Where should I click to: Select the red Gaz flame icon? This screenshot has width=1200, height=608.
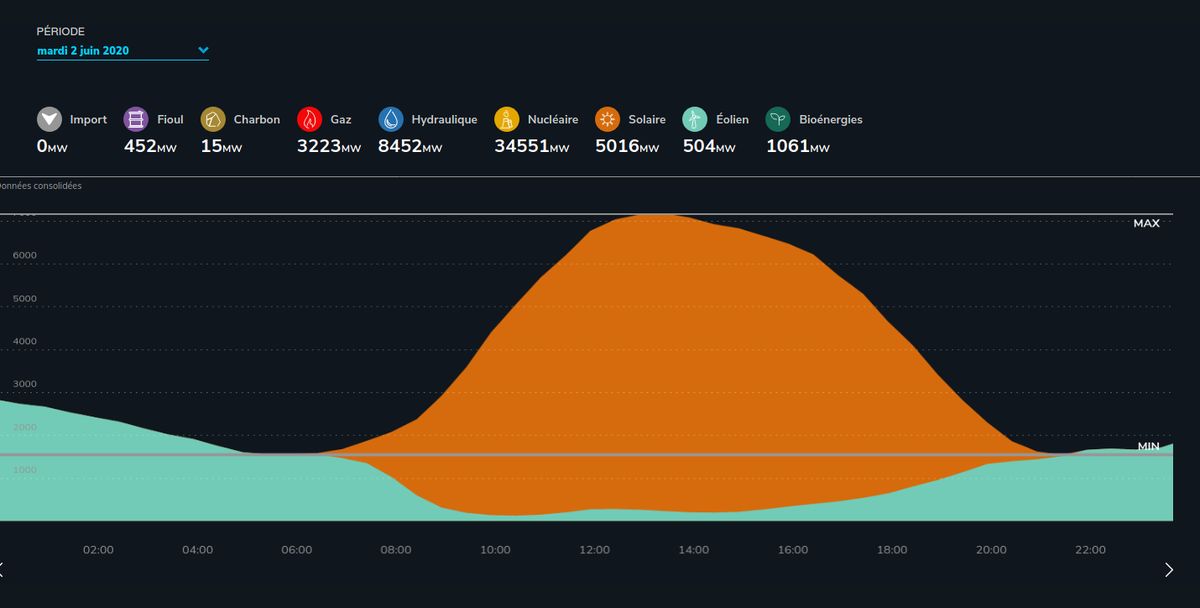click(x=310, y=120)
